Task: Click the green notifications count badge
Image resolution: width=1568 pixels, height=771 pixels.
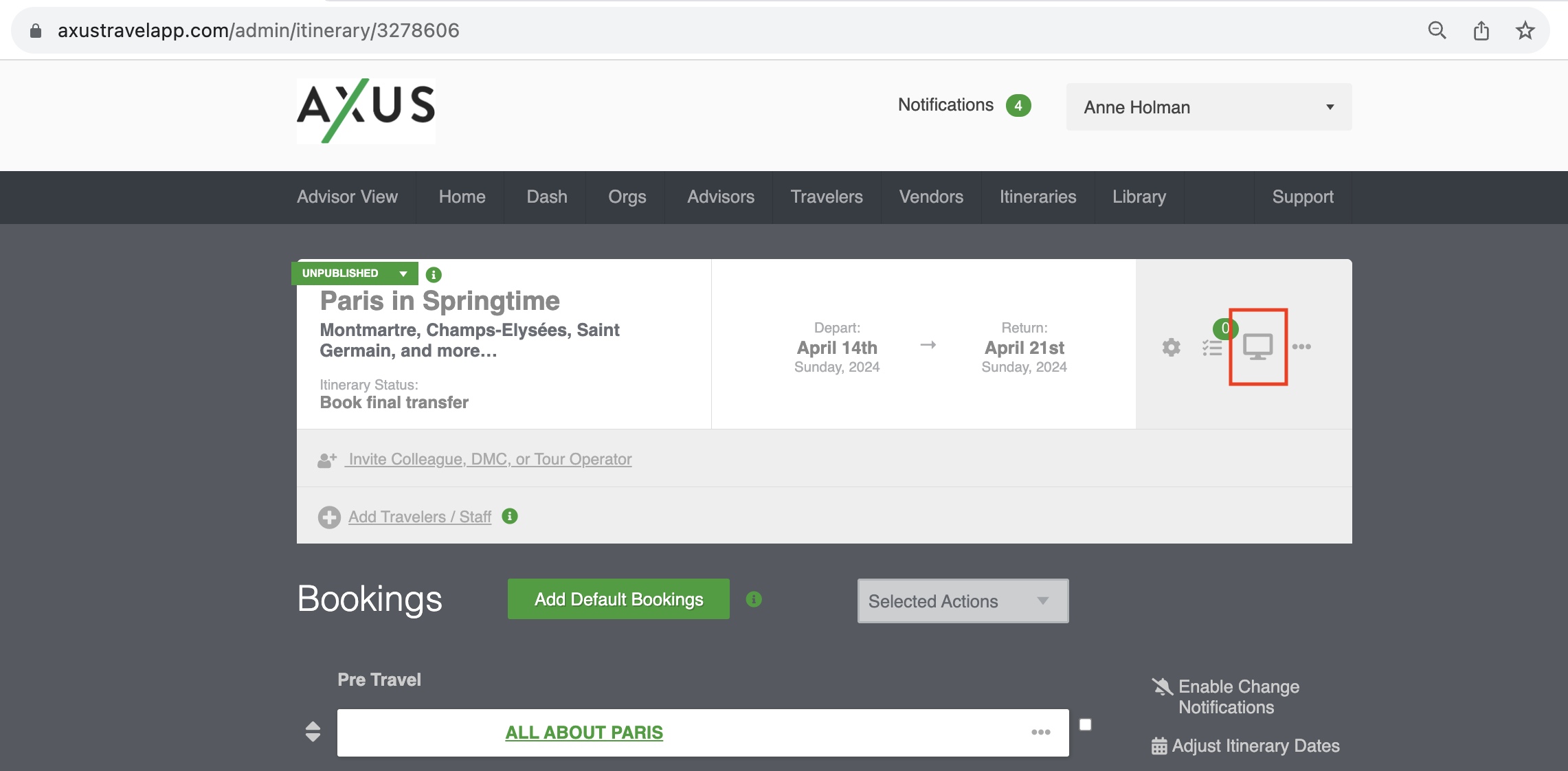Action: pos(1018,106)
